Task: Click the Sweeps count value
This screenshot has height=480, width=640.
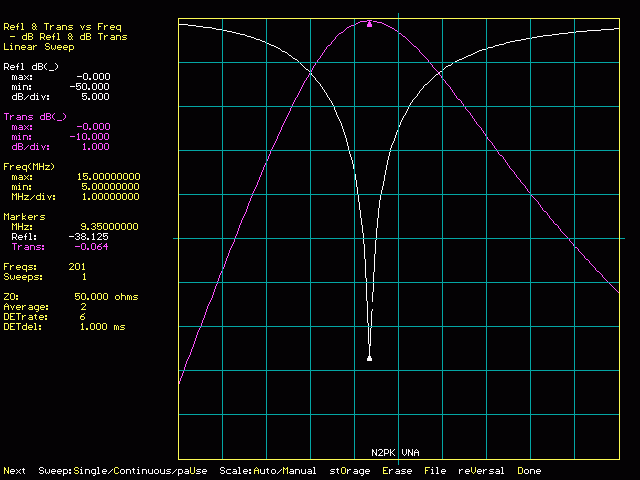Action: pyautogui.click(x=84, y=277)
